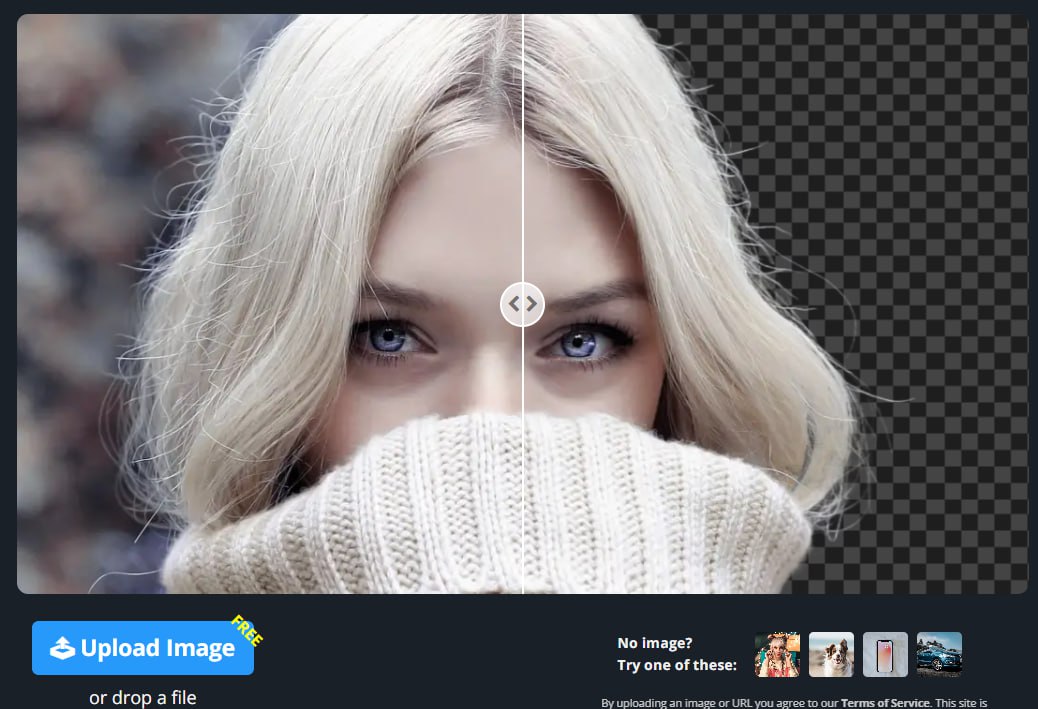Click the 'or drop a file' text
Image resolution: width=1038 pixels, height=709 pixels.
142,697
